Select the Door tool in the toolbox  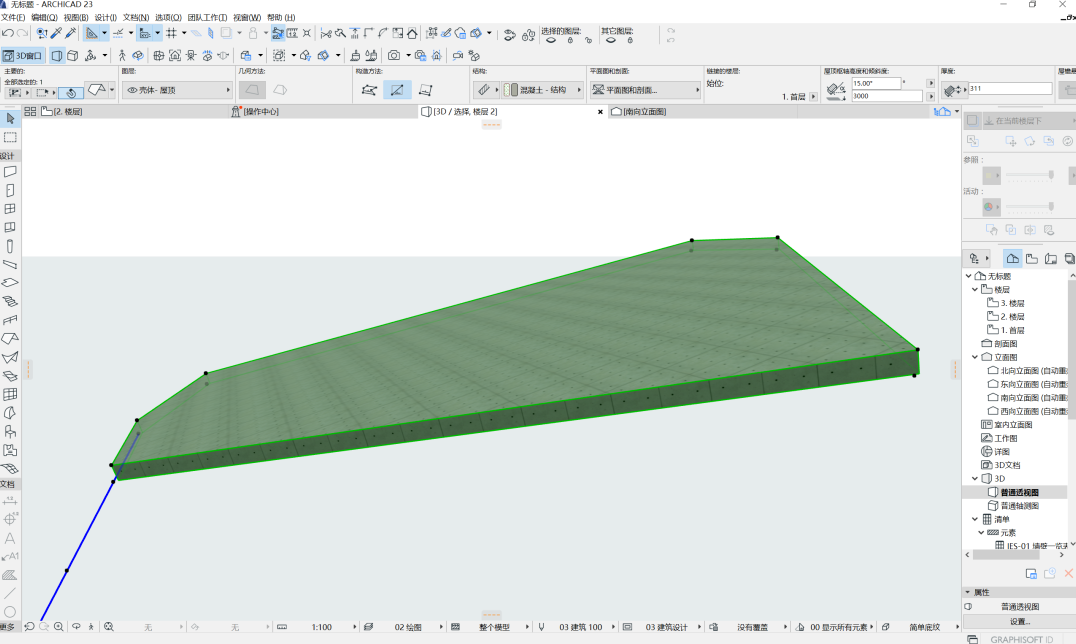(x=10, y=190)
